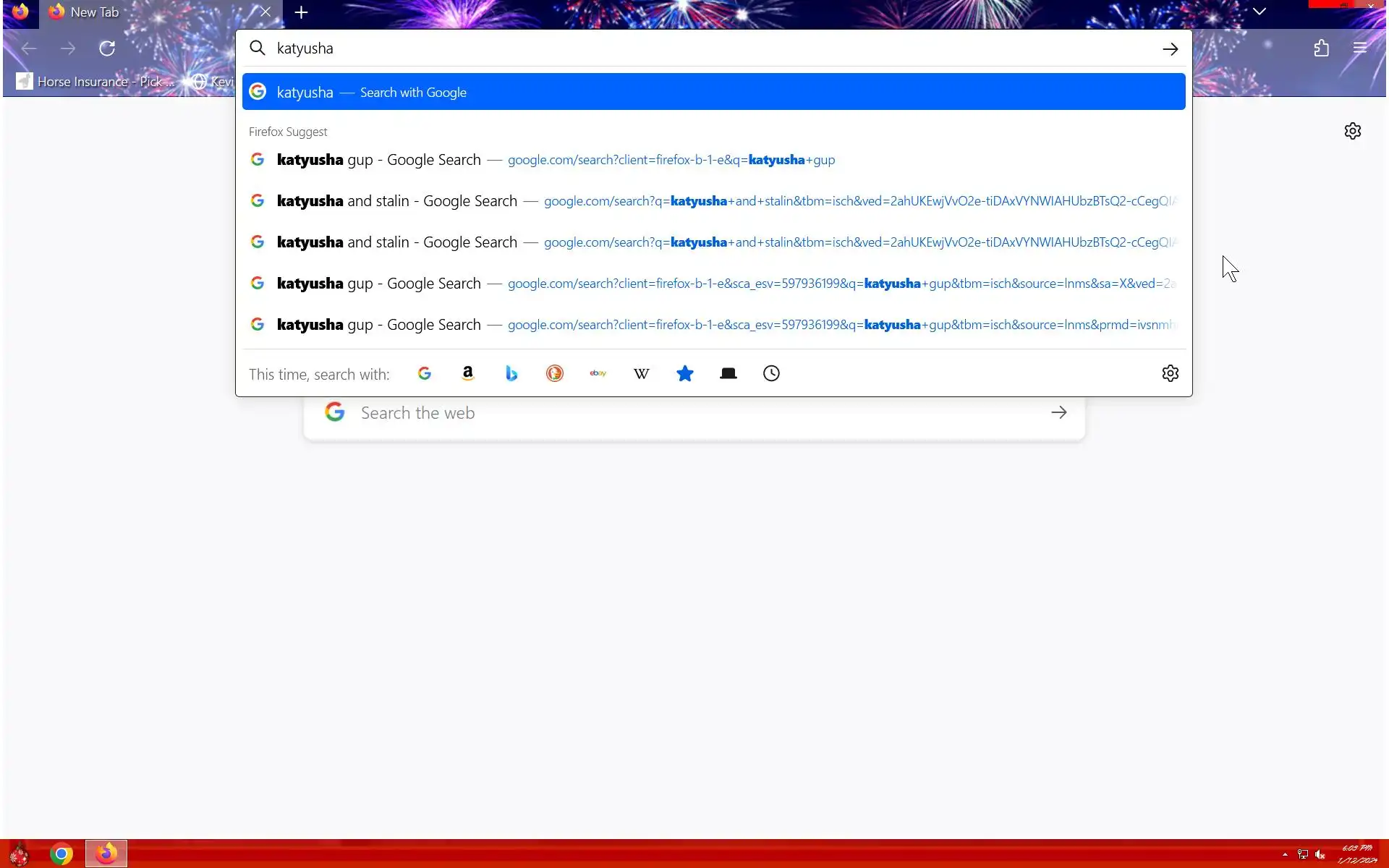Search with Amazon this time
Viewport: 1389px width, 868px height.
pos(467,373)
